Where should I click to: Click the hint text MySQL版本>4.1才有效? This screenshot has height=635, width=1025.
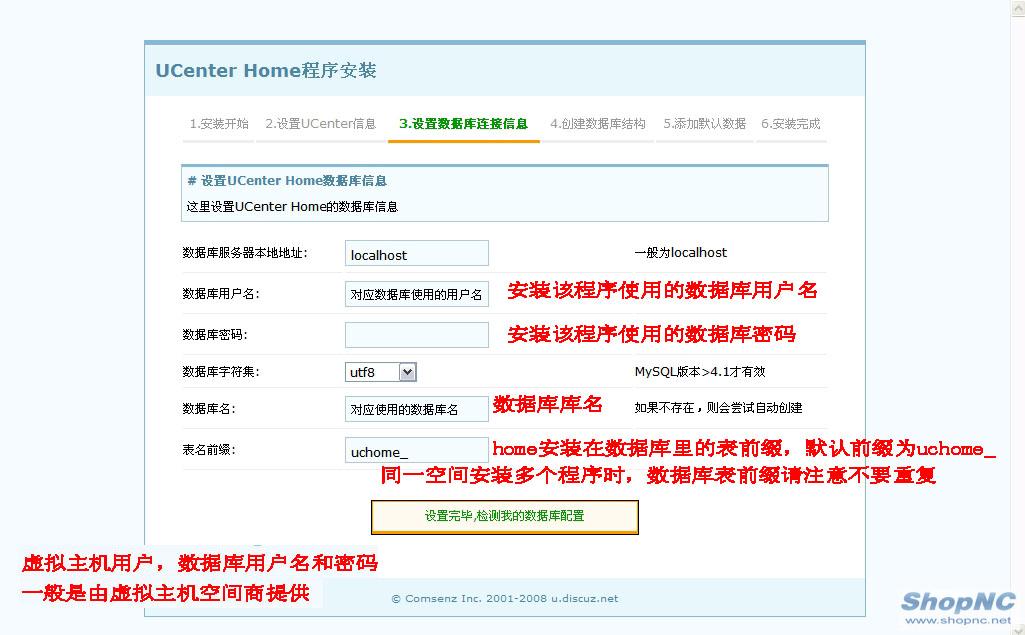point(699,371)
